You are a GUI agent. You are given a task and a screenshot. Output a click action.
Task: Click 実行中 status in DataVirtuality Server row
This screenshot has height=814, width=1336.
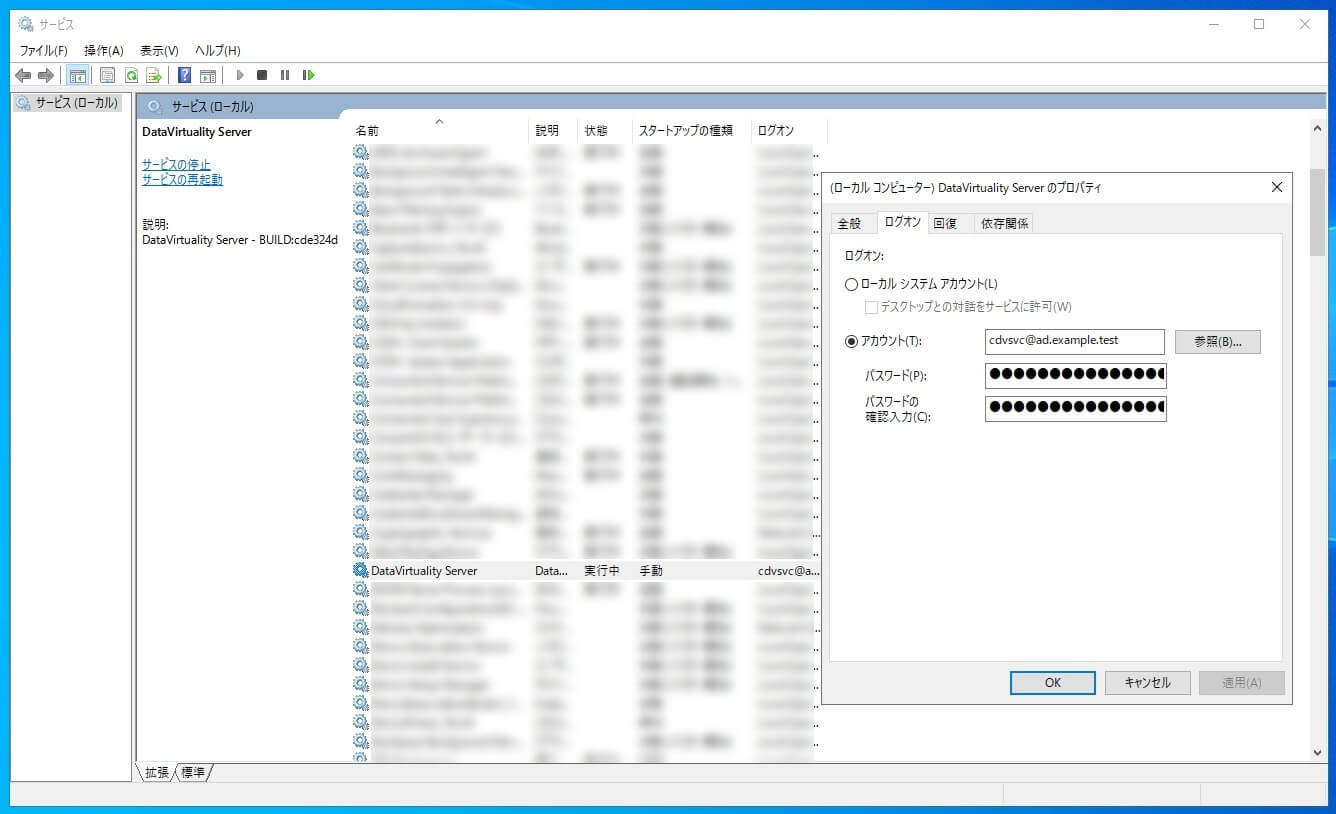point(602,571)
